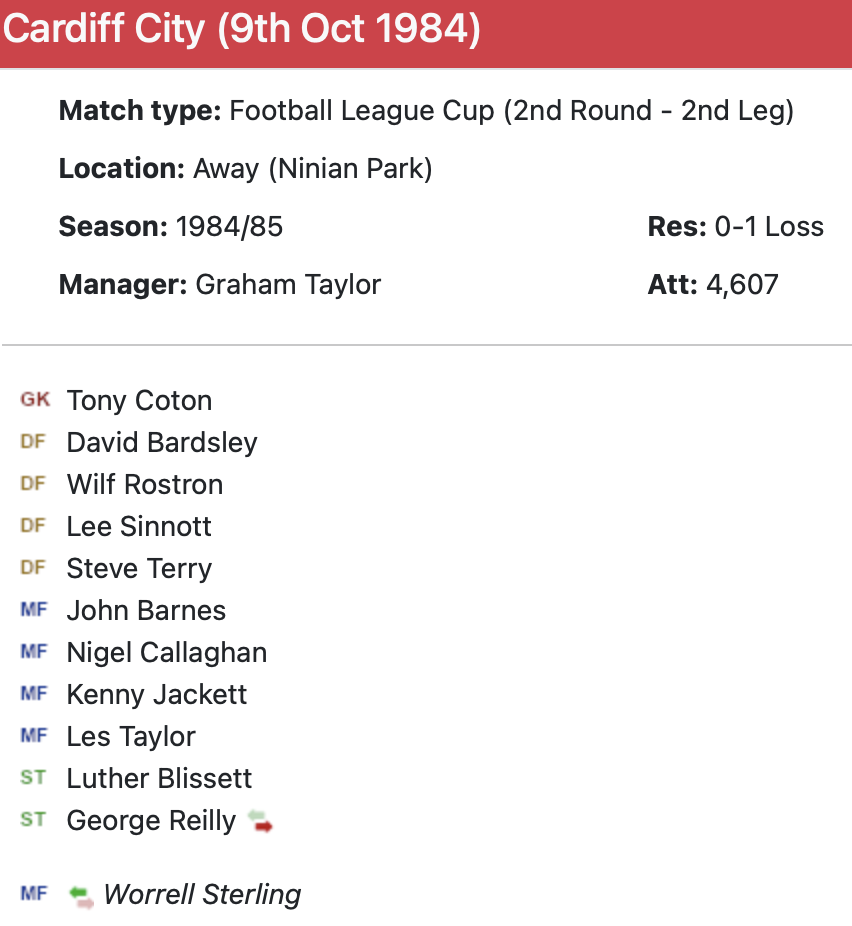This screenshot has height=926, width=852.
Task: Open Nigel Callaghan's player profile
Action: [166, 653]
